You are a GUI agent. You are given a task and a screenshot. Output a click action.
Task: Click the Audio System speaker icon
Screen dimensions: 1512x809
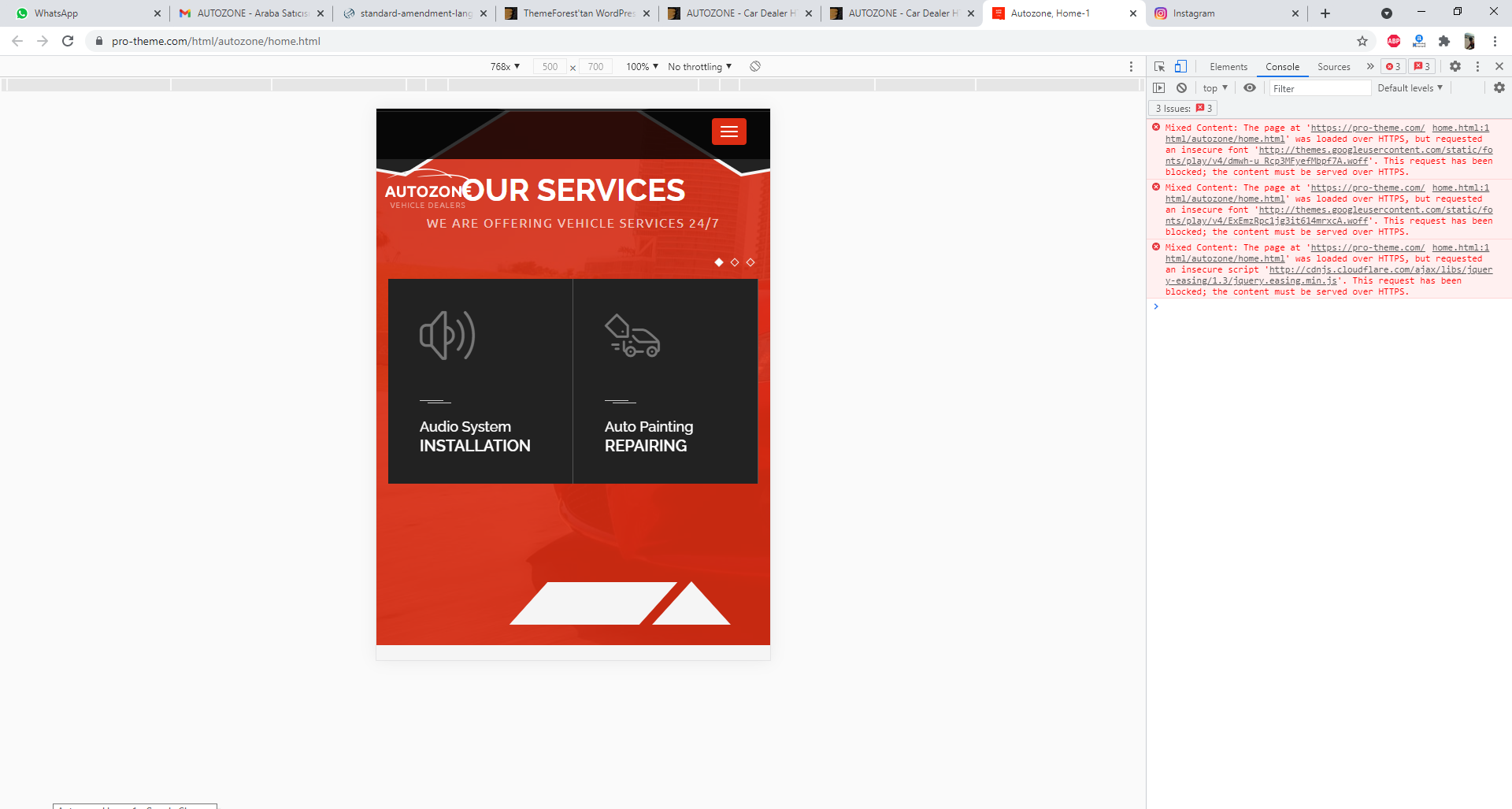pos(447,336)
